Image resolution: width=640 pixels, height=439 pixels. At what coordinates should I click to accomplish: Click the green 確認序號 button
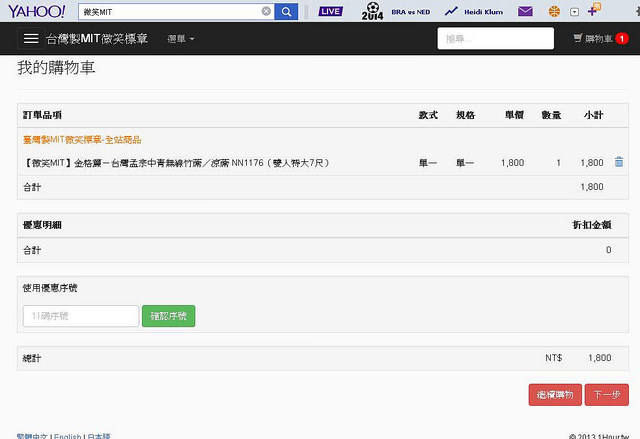(x=169, y=316)
